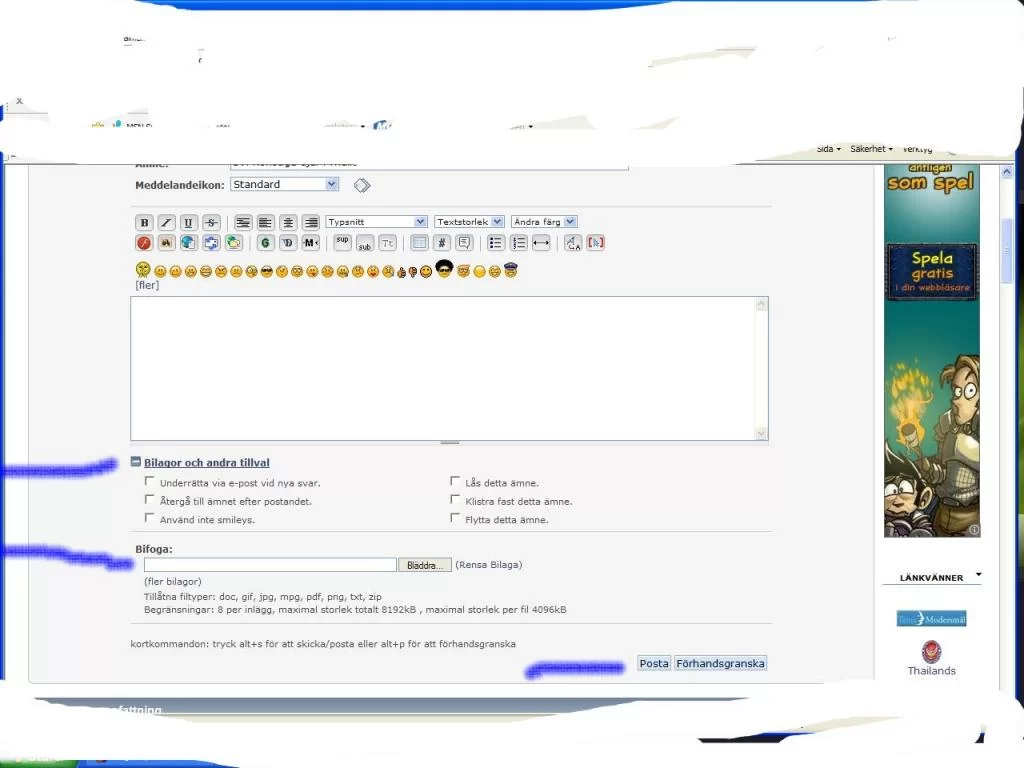Click the Förhandsgranska button
The width and height of the screenshot is (1024, 768).
720,663
